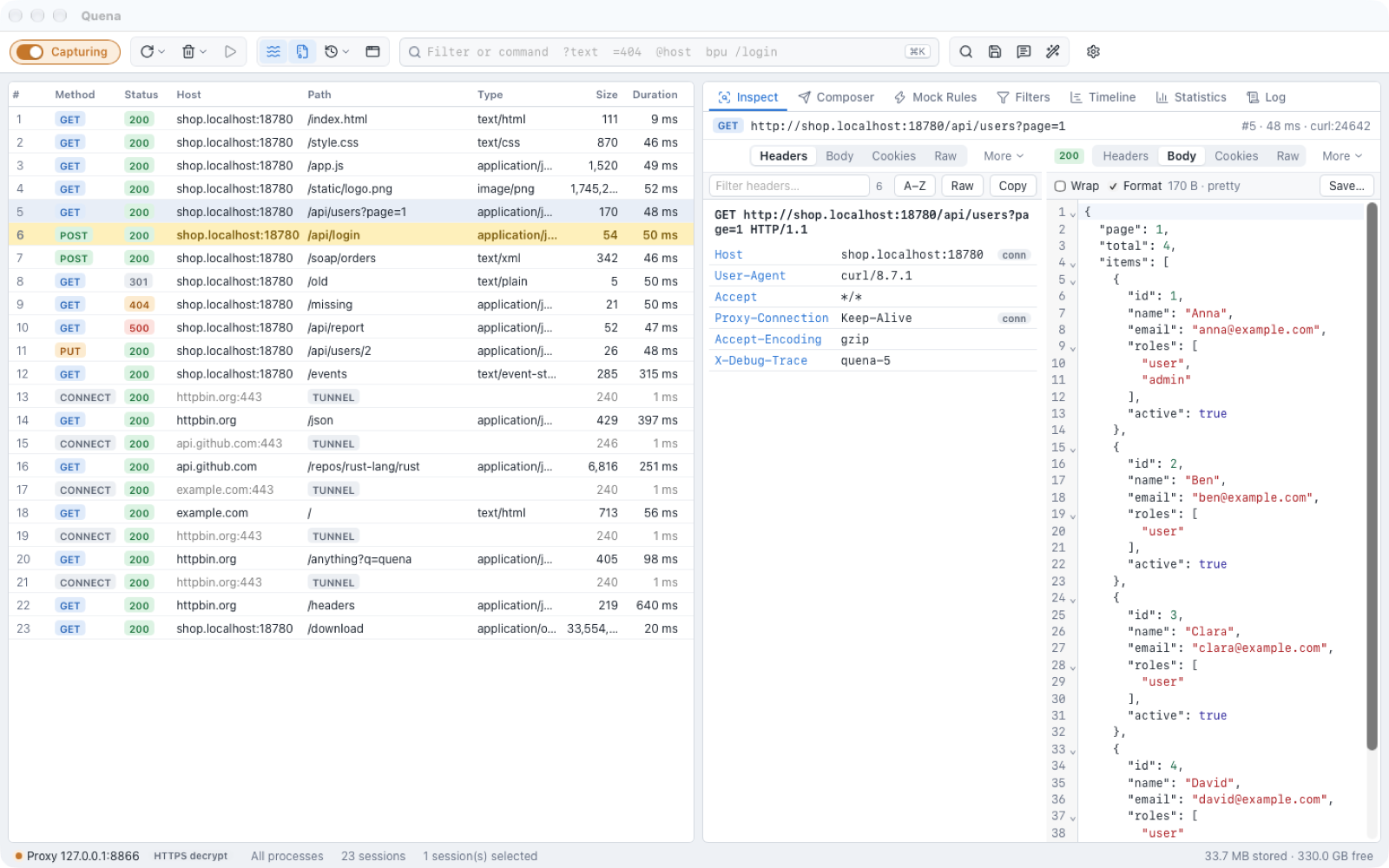Viewport: 1389px width, 868px height.
Task: Collapse JSON fold arrow on line 9
Action: pyautogui.click(x=1073, y=347)
